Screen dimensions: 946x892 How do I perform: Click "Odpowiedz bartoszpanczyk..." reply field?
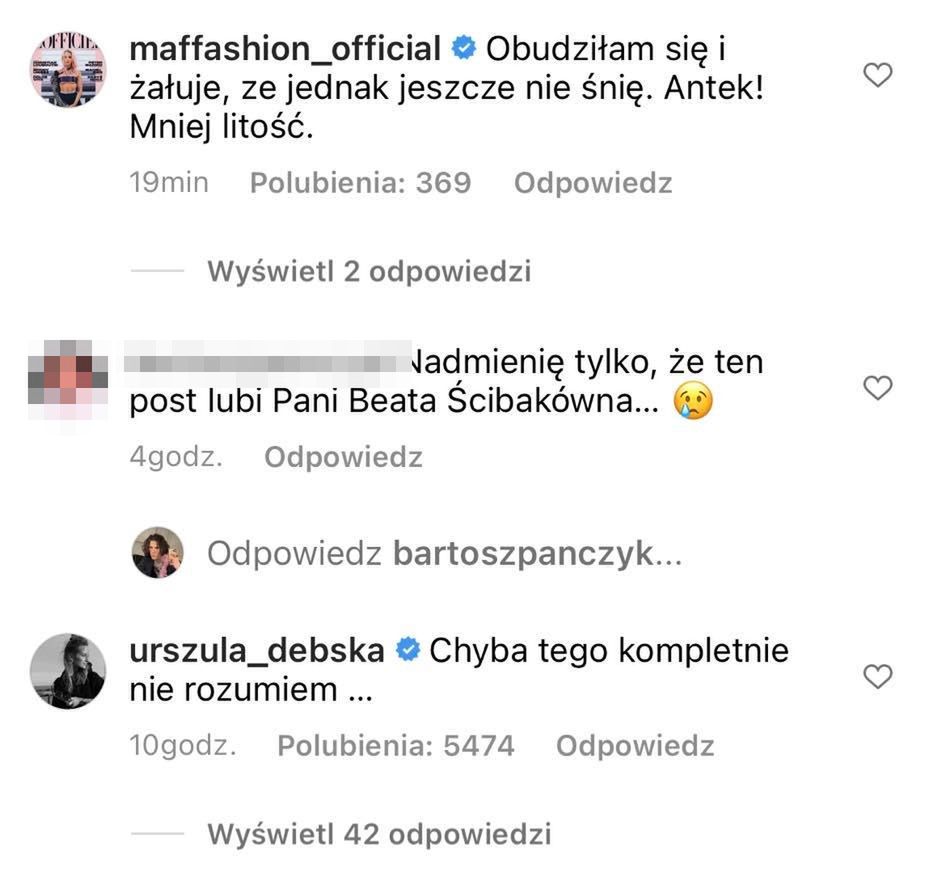coord(444,553)
